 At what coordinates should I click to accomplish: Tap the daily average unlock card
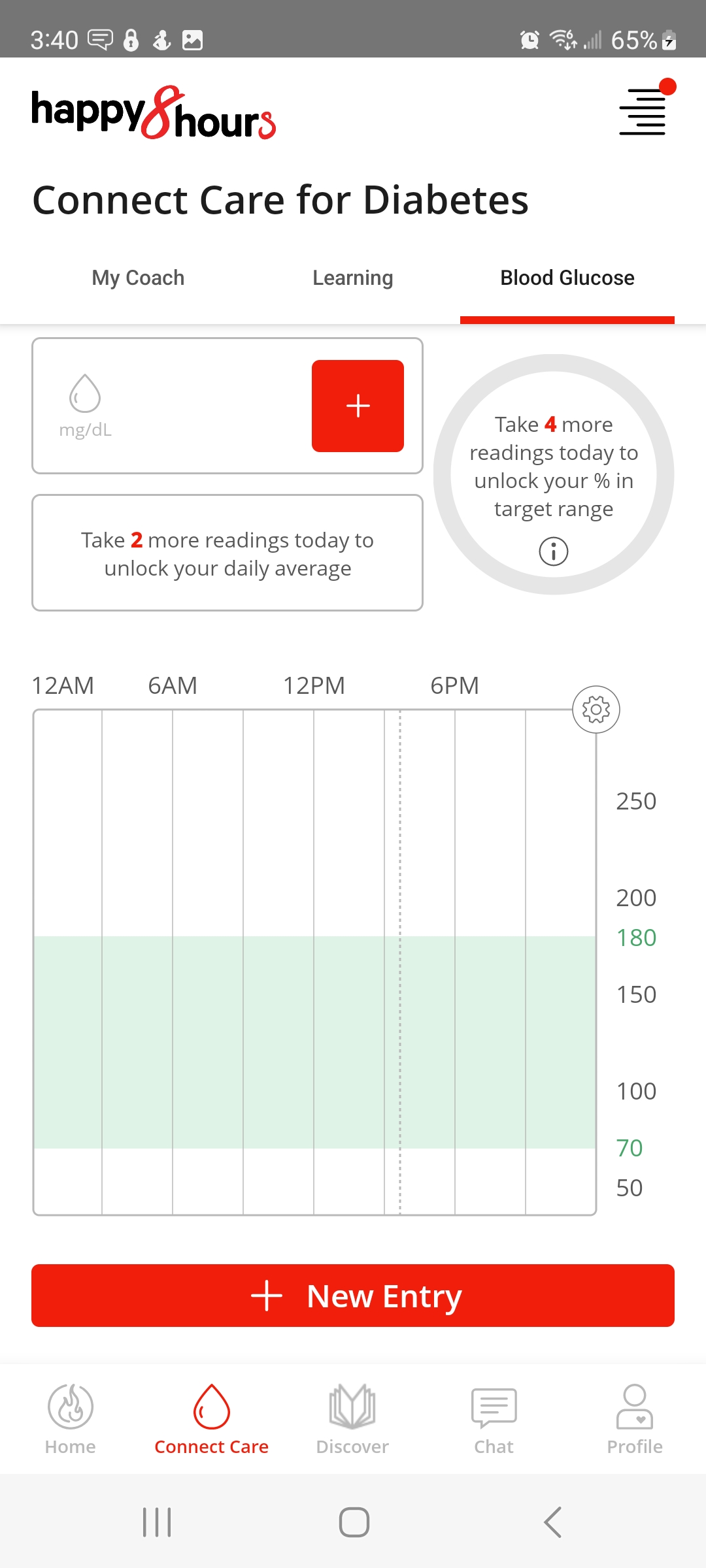[x=227, y=553]
